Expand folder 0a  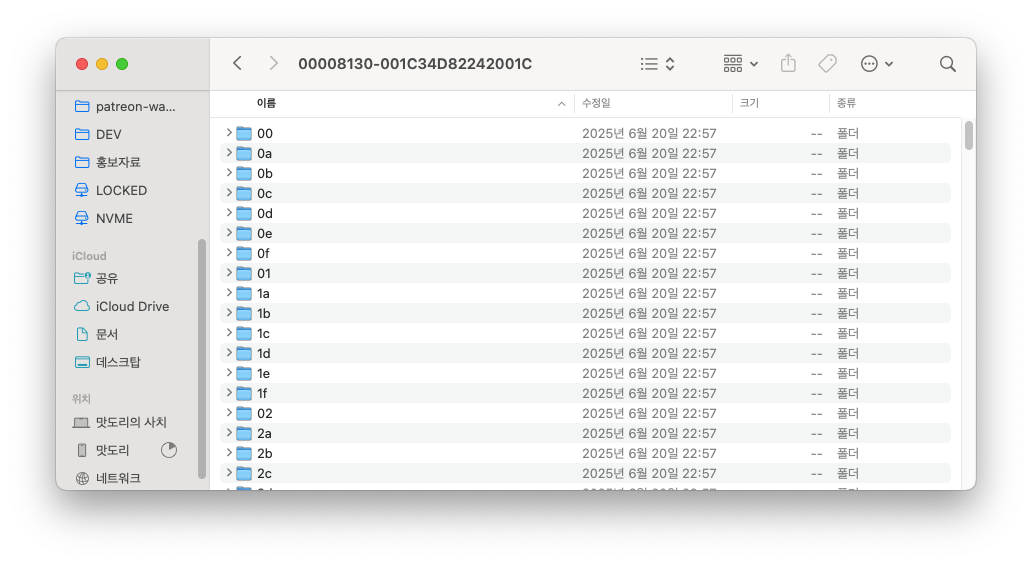click(x=228, y=153)
